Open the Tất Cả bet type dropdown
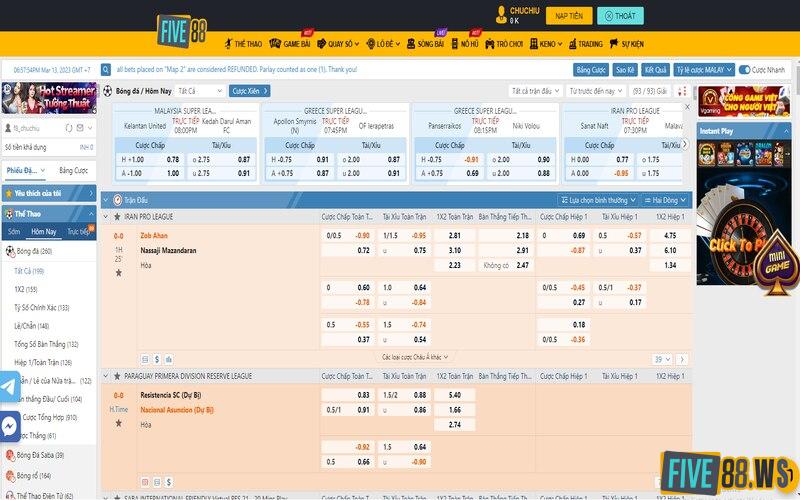The width and height of the screenshot is (800, 500). coord(200,91)
